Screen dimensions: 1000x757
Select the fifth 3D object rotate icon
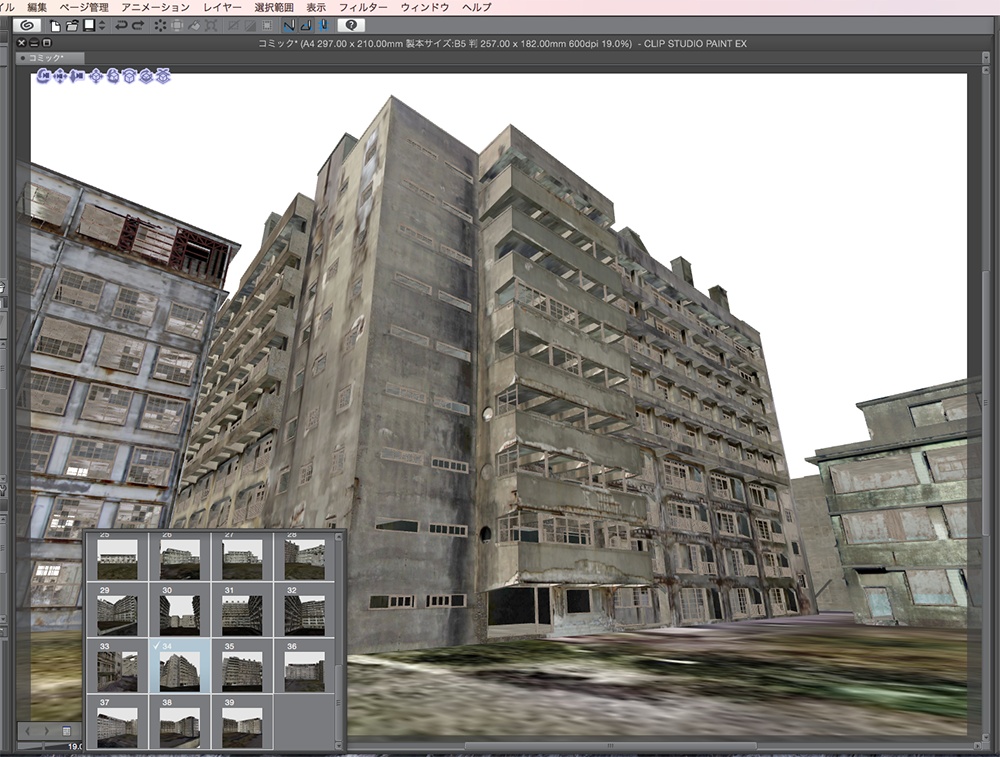click(113, 77)
